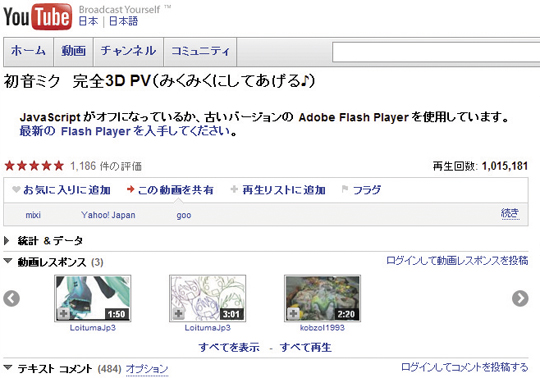Click すべてを表示 link
540x378 pixels.
pos(229,347)
